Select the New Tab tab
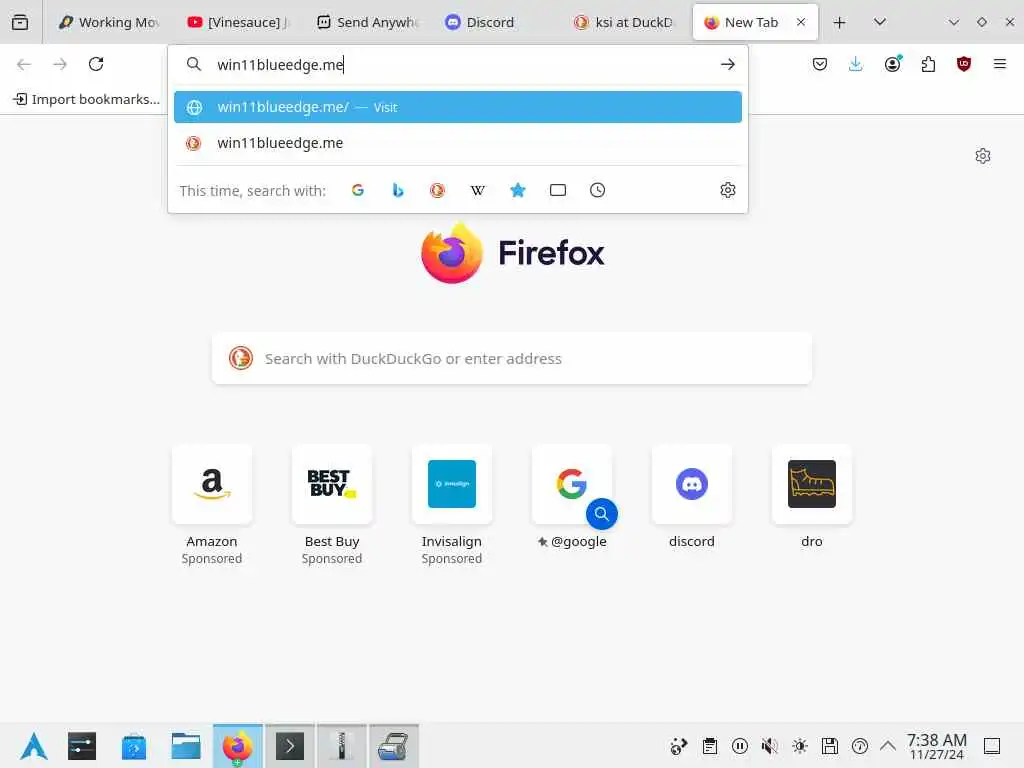This screenshot has width=1024, height=768. tap(741, 22)
